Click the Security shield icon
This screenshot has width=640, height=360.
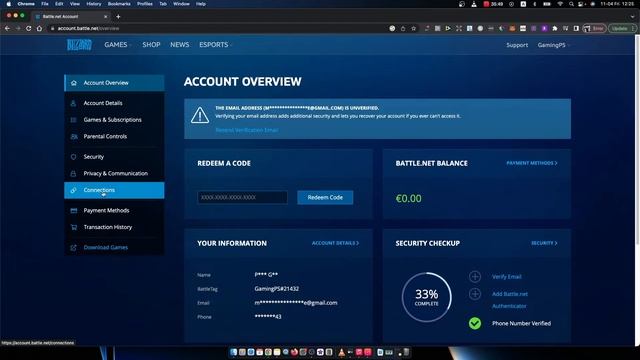pos(73,157)
